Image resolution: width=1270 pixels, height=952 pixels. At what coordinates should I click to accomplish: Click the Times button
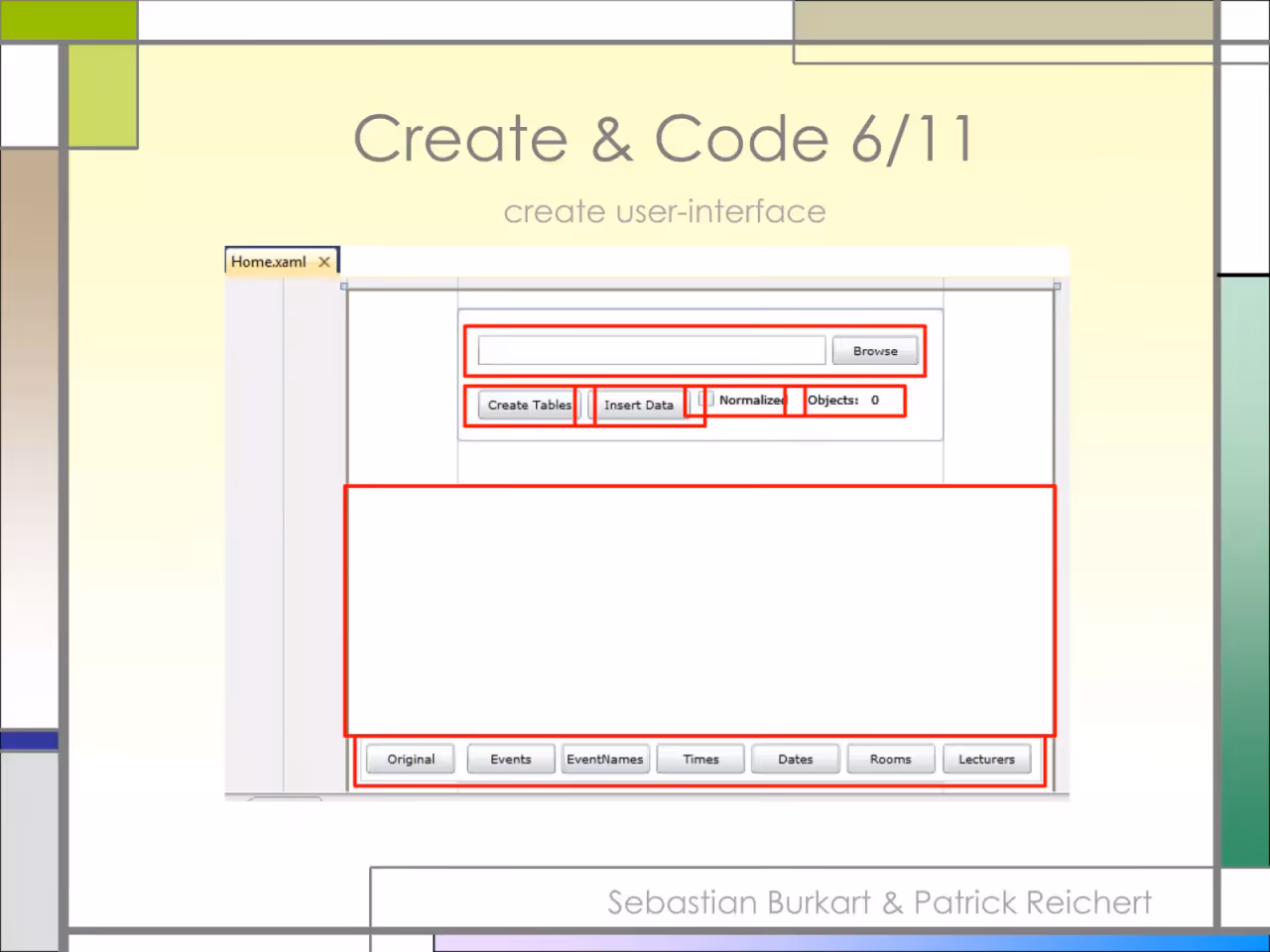point(700,759)
